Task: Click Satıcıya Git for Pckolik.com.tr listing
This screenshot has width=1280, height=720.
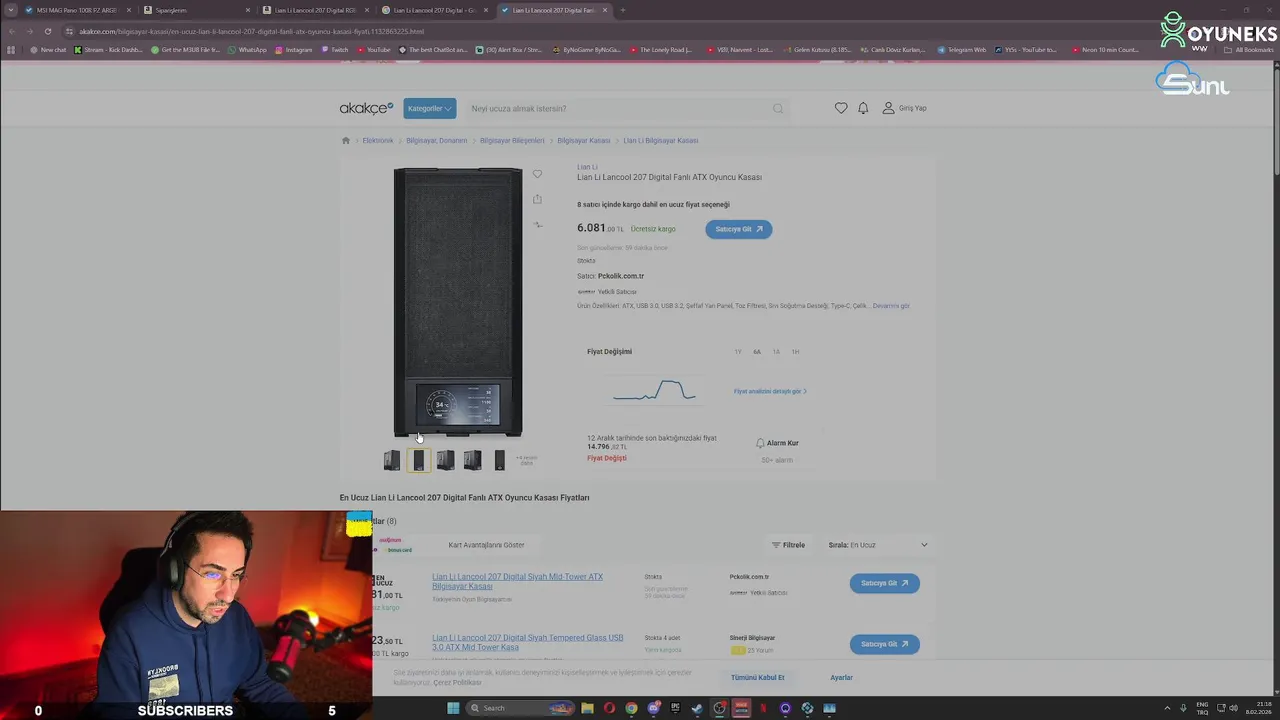Action: [884, 583]
